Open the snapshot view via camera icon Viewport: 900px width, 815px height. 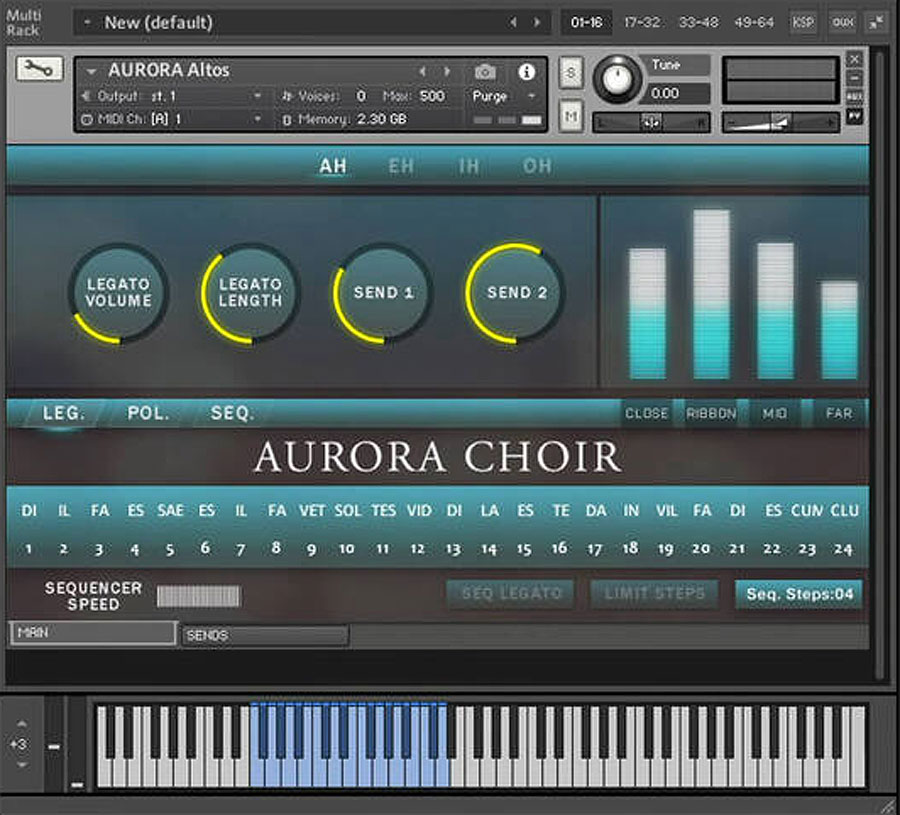(485, 72)
